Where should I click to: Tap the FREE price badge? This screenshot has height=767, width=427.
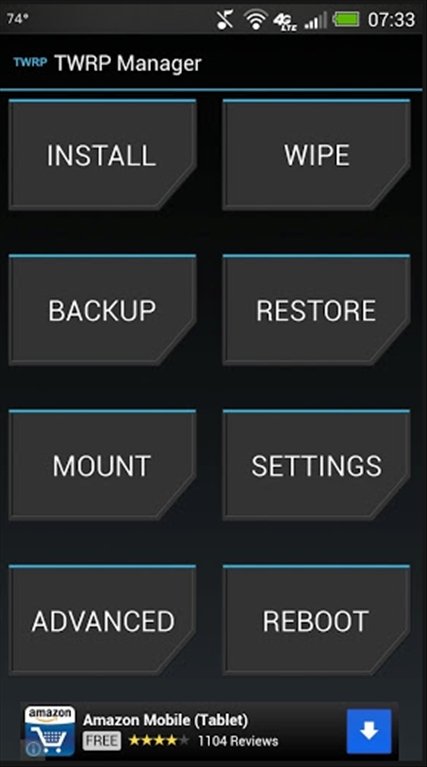(x=101, y=741)
